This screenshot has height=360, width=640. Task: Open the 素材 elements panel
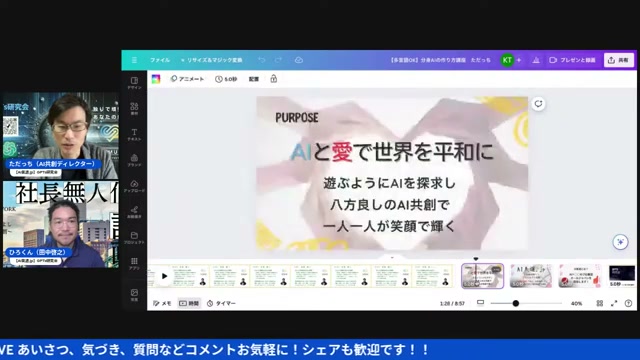pos(134,109)
